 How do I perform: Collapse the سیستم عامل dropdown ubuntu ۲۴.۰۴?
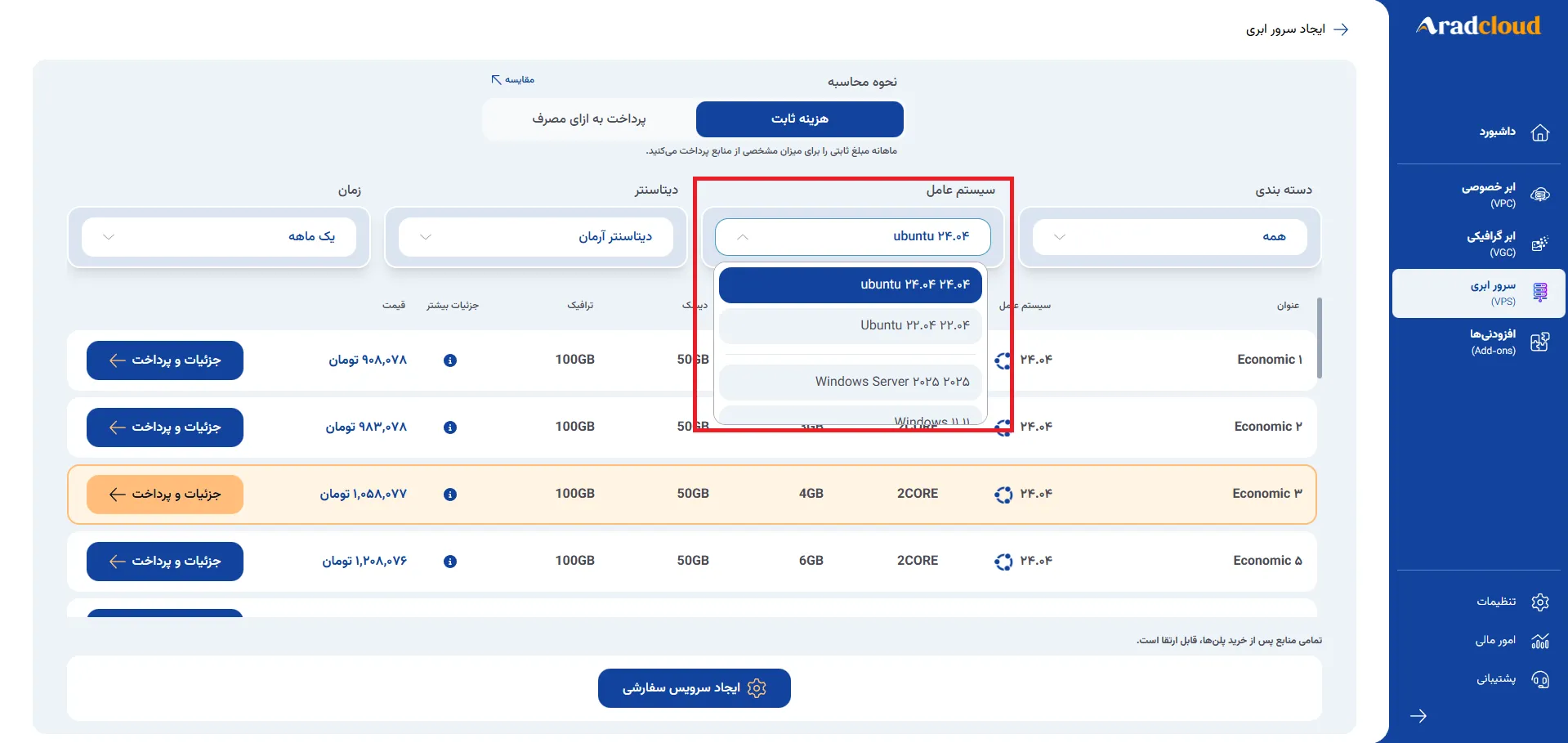point(853,237)
